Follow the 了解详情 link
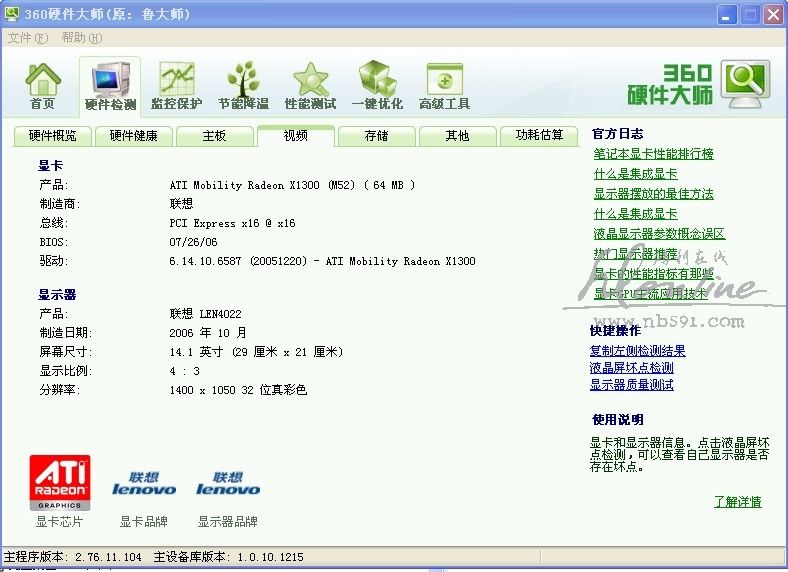Image resolution: width=788 pixels, height=572 pixels. 738,502
